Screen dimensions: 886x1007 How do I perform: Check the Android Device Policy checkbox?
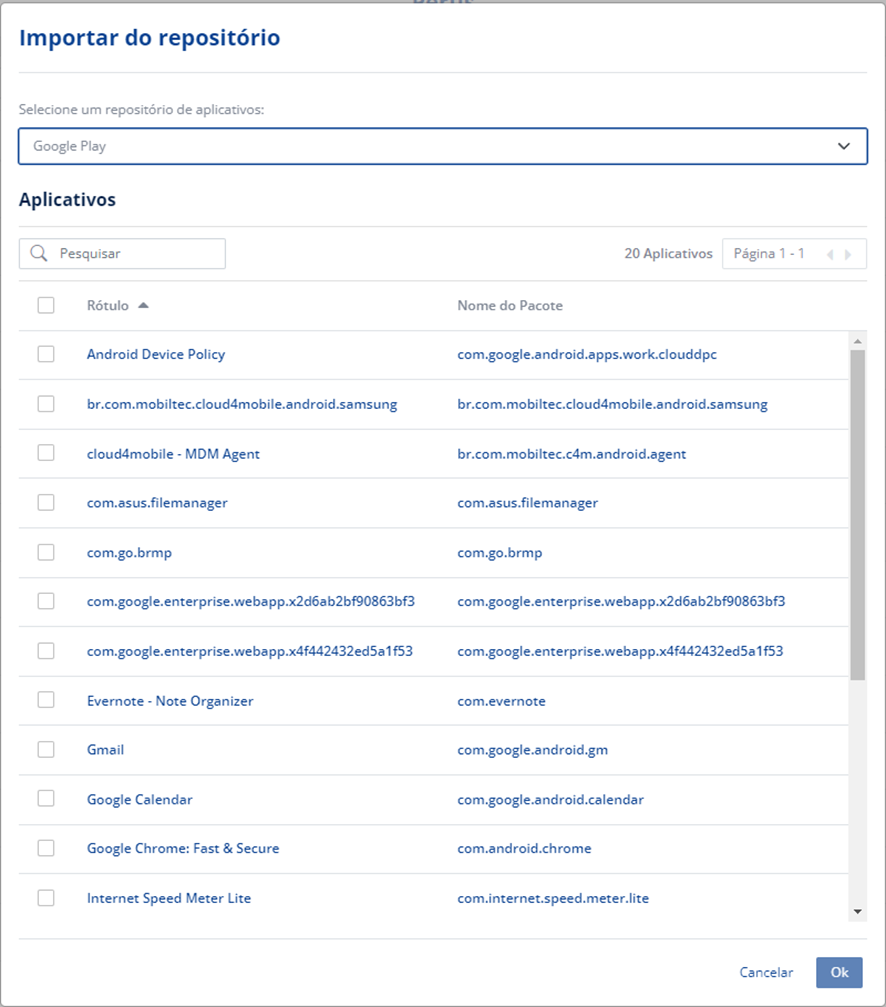click(x=46, y=354)
